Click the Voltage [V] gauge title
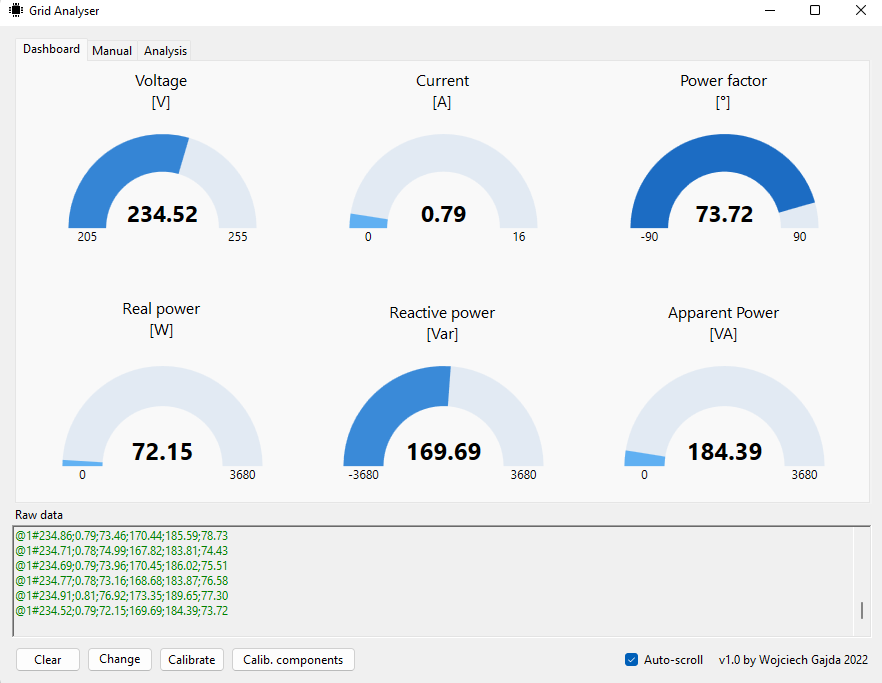Viewport: 882px width, 683px height. tap(161, 91)
